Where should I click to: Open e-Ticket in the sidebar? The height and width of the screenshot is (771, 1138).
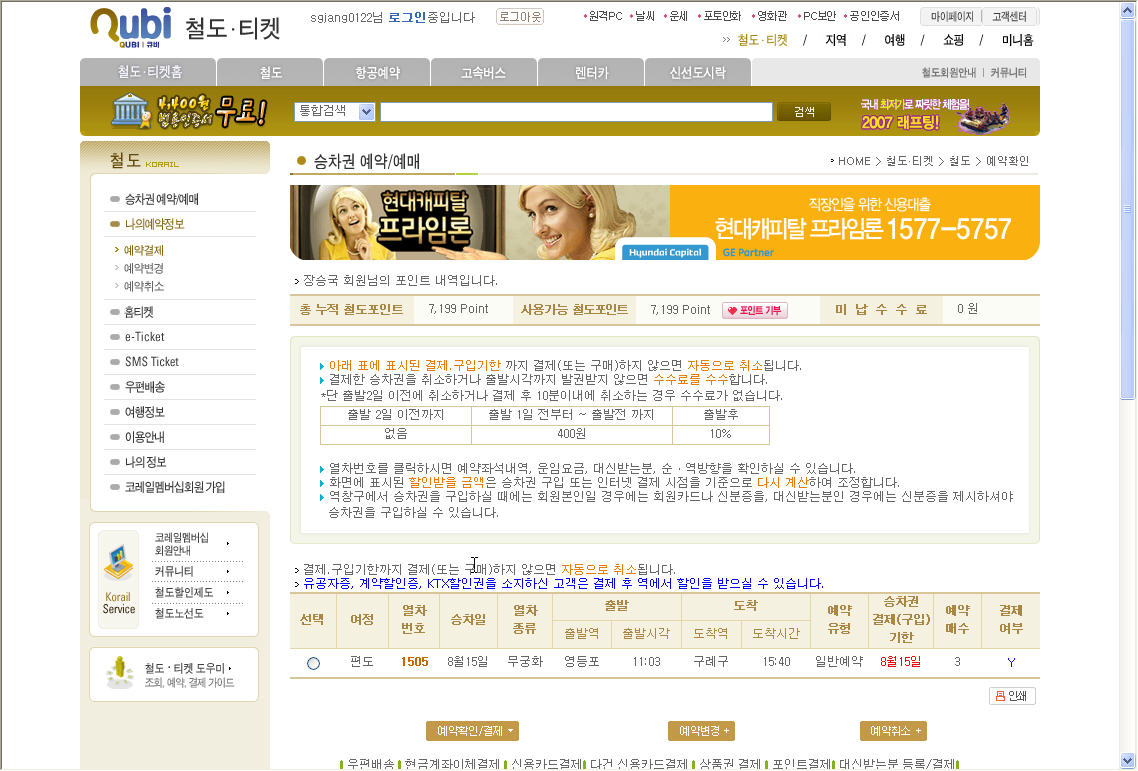[x=144, y=337]
